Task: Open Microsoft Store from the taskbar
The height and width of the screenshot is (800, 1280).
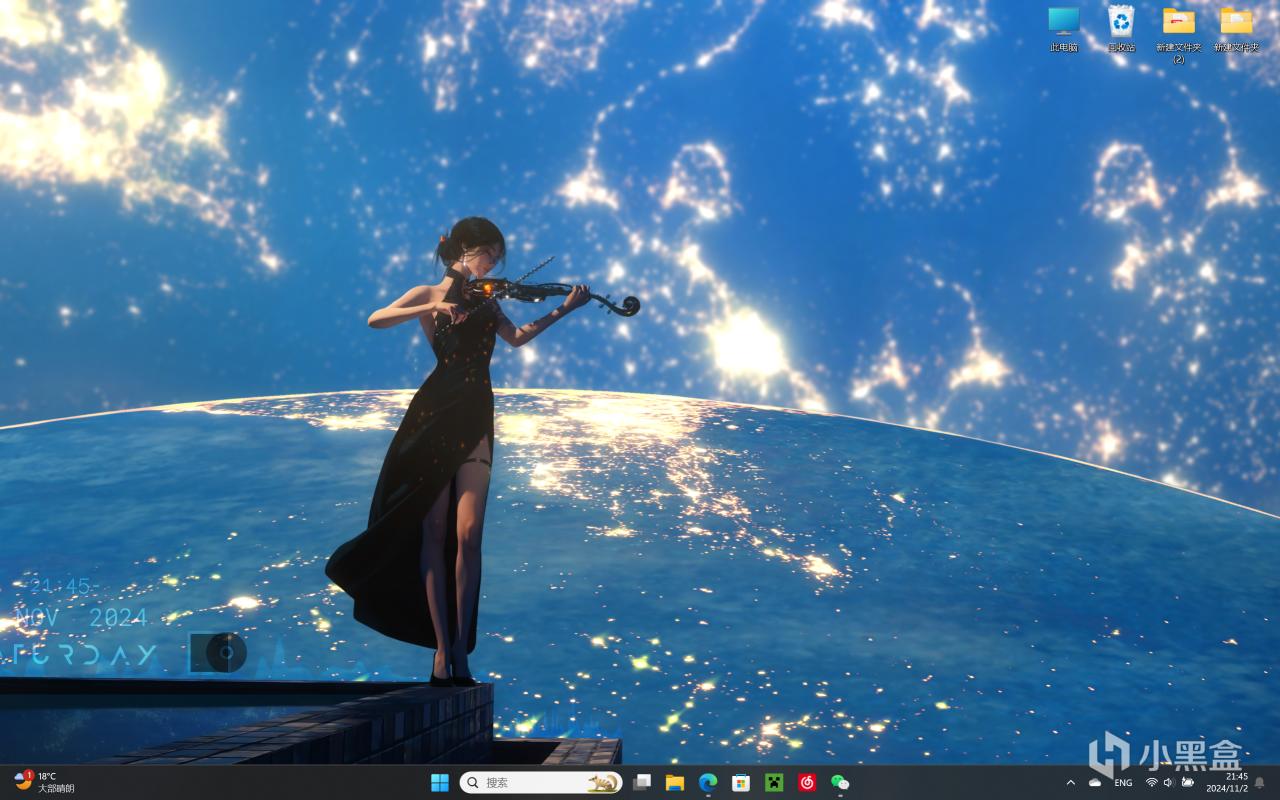Action: coord(741,782)
